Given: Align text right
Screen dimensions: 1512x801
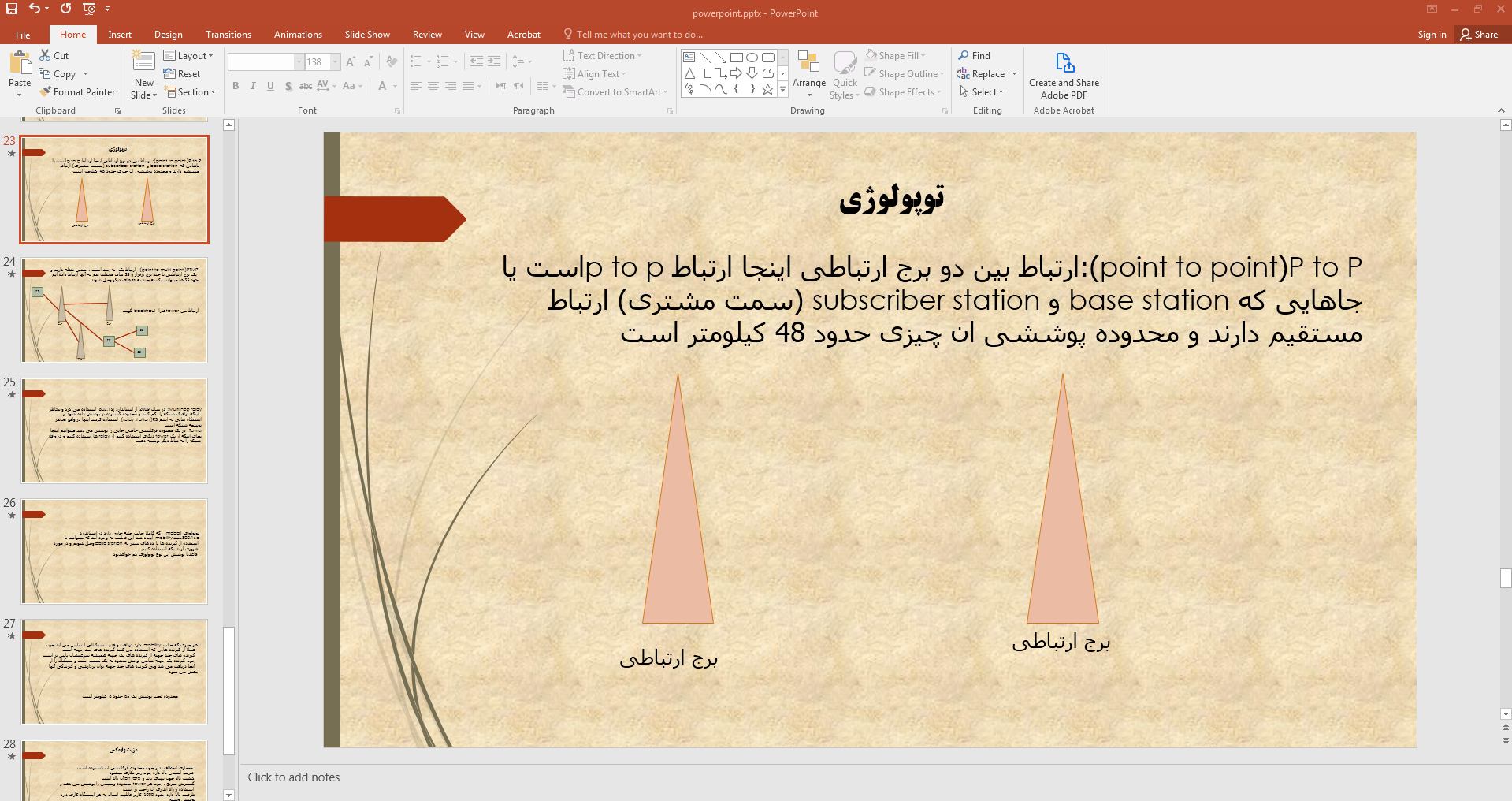Looking at the screenshot, I should click(x=451, y=86).
